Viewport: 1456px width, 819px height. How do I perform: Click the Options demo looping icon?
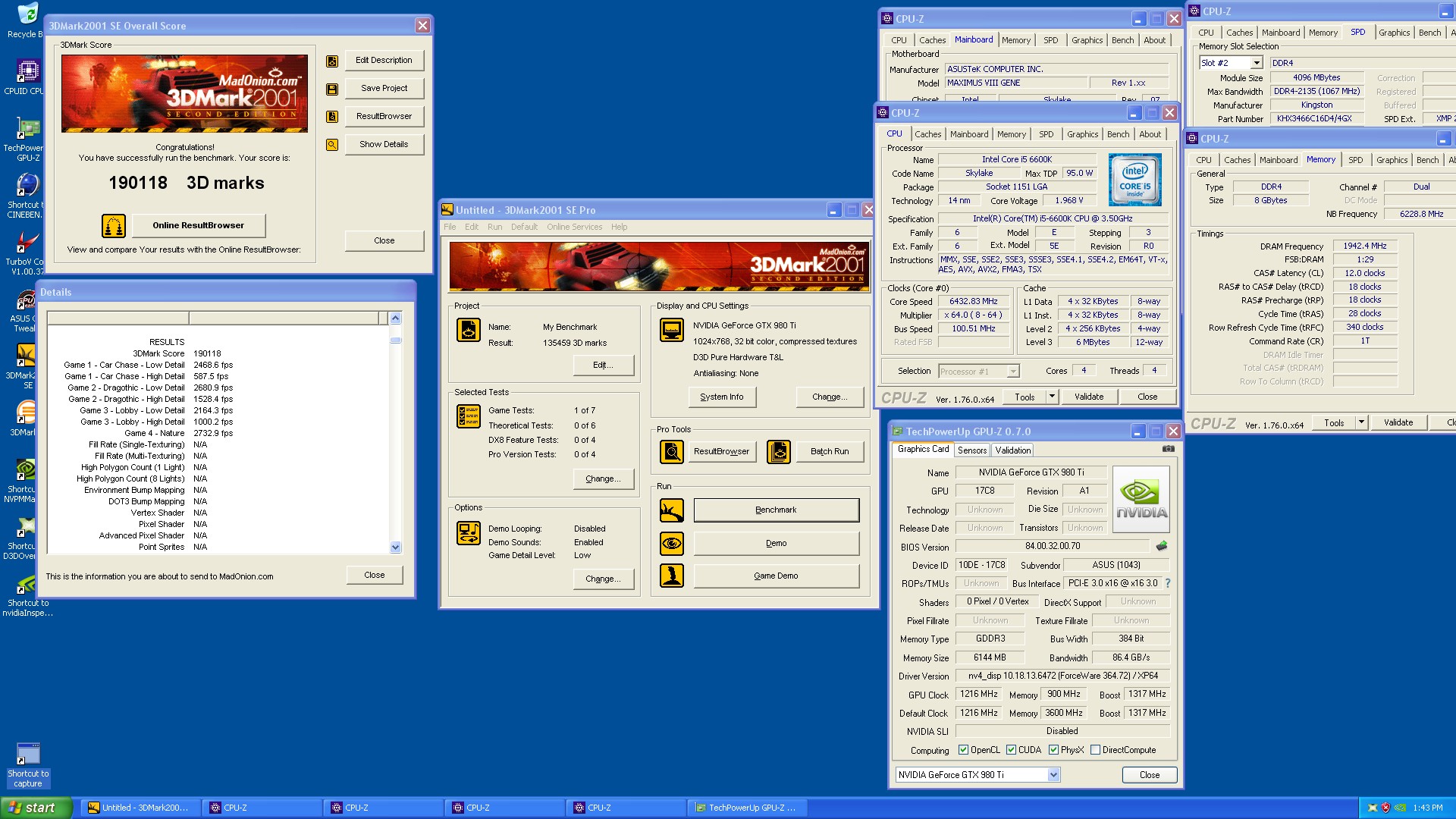point(469,533)
